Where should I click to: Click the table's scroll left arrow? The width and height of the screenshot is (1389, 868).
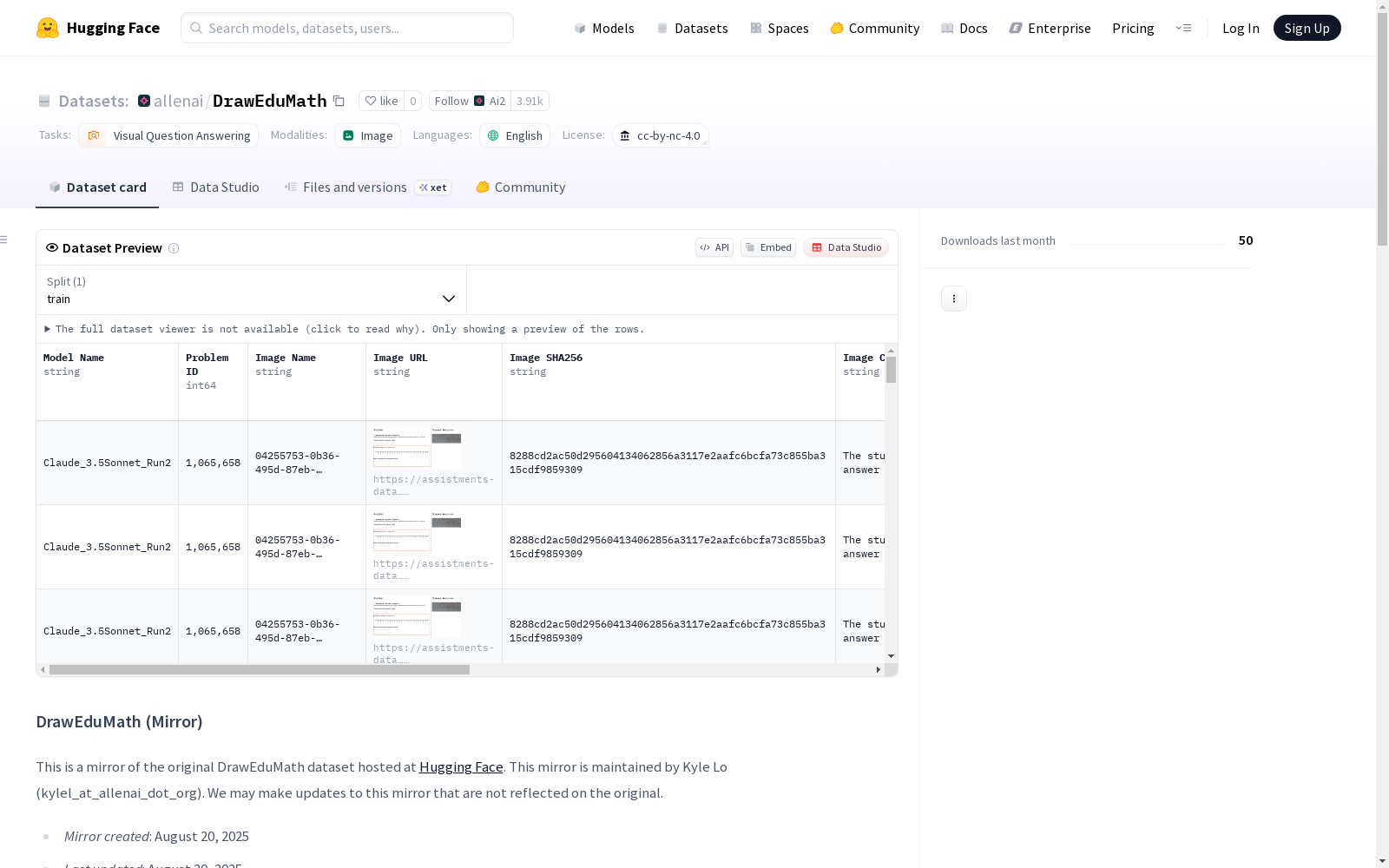pyautogui.click(x=43, y=670)
